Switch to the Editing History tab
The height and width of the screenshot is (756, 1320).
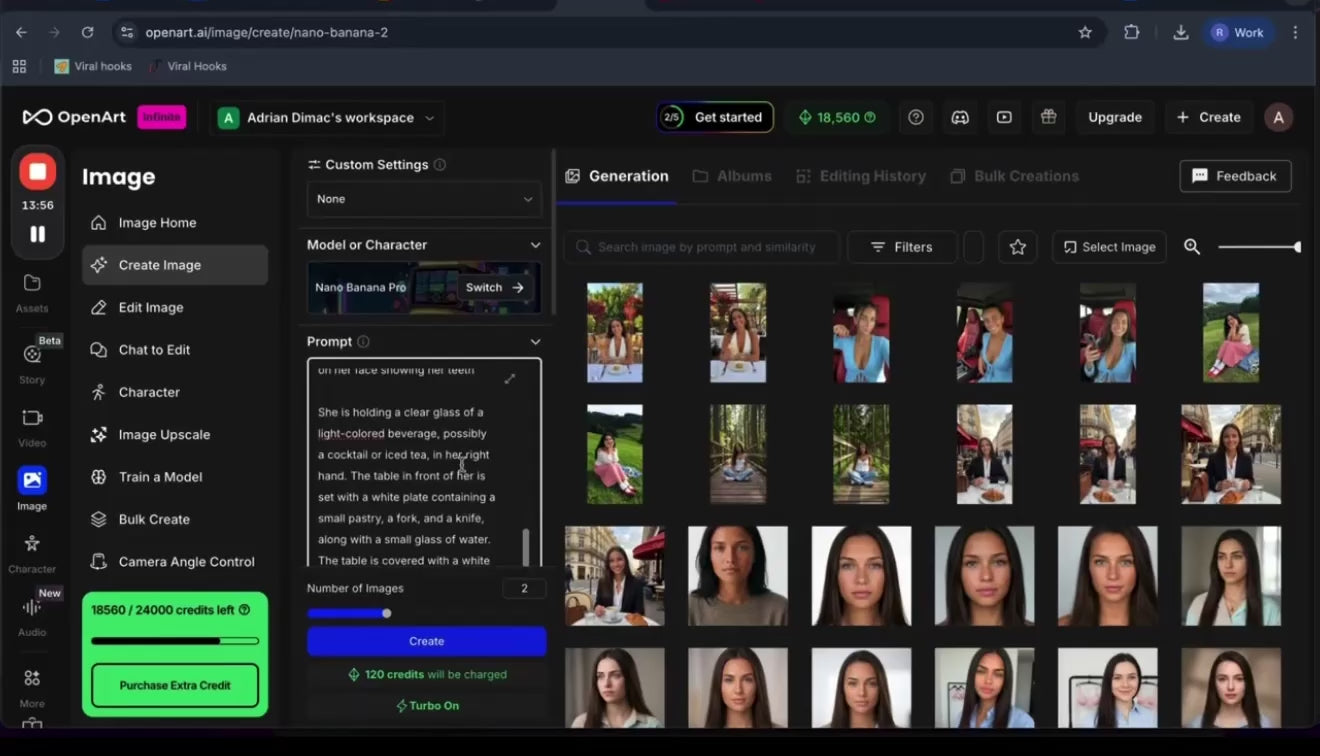861,176
